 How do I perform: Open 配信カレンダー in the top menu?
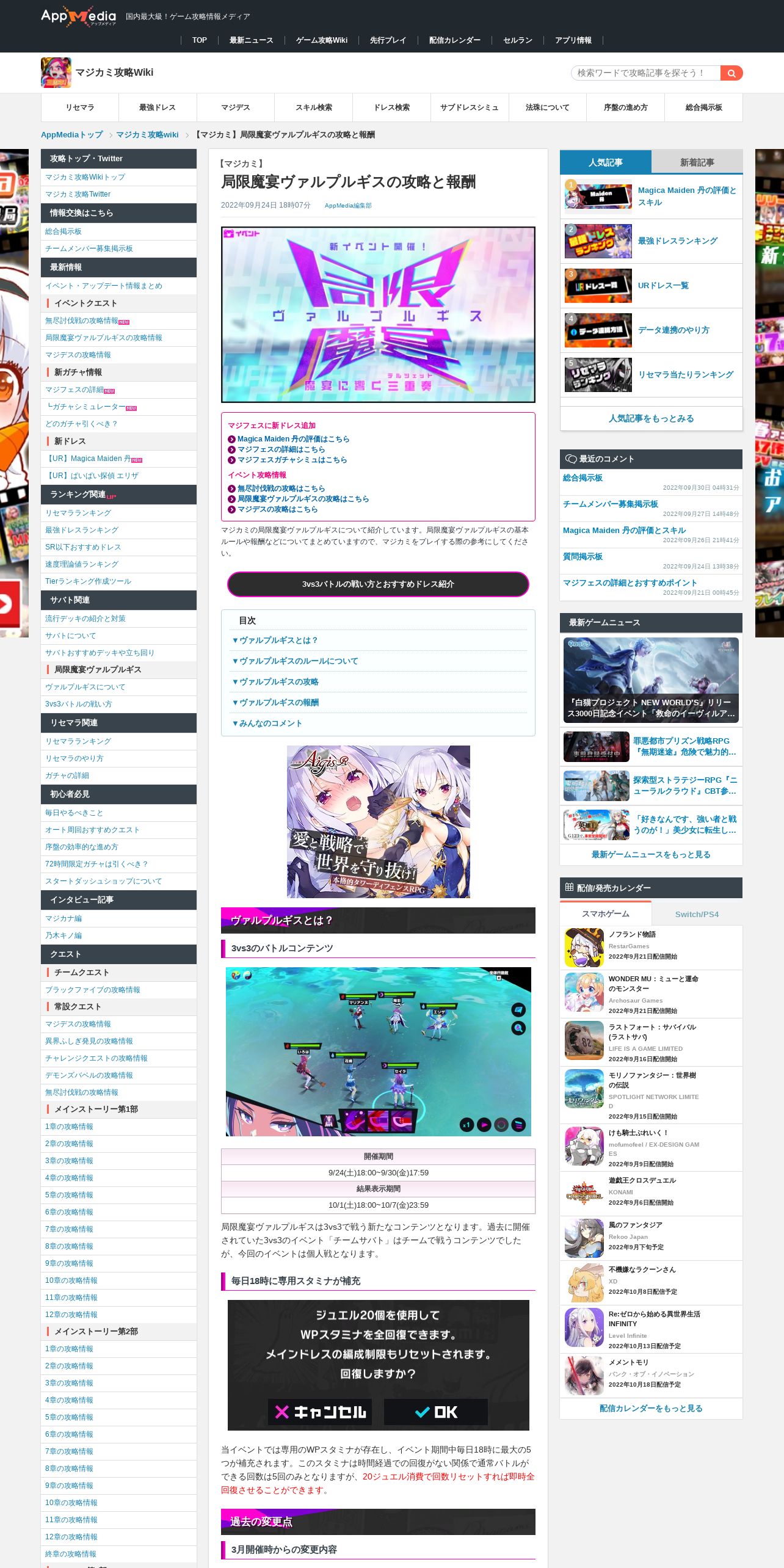click(x=455, y=40)
